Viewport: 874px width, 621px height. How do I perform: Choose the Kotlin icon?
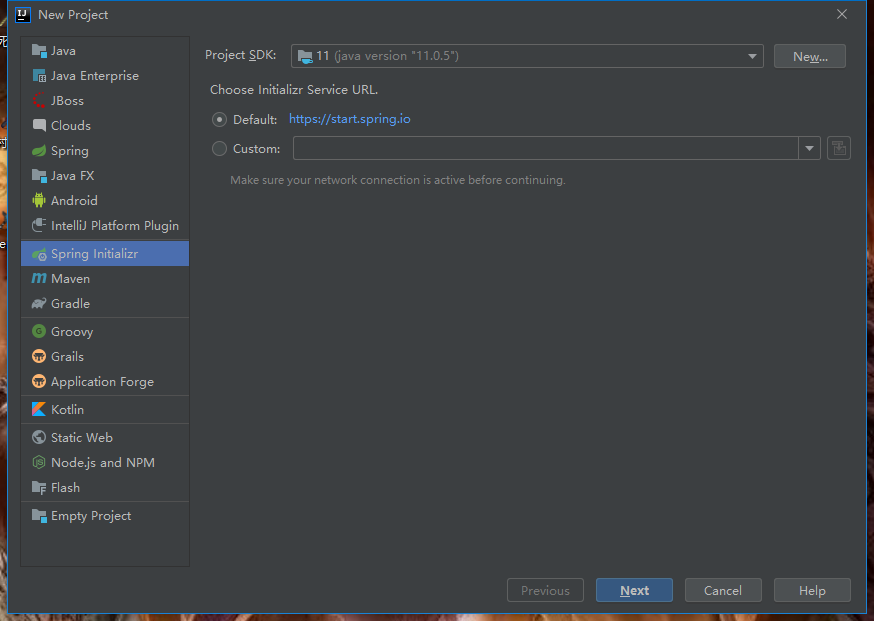39,409
